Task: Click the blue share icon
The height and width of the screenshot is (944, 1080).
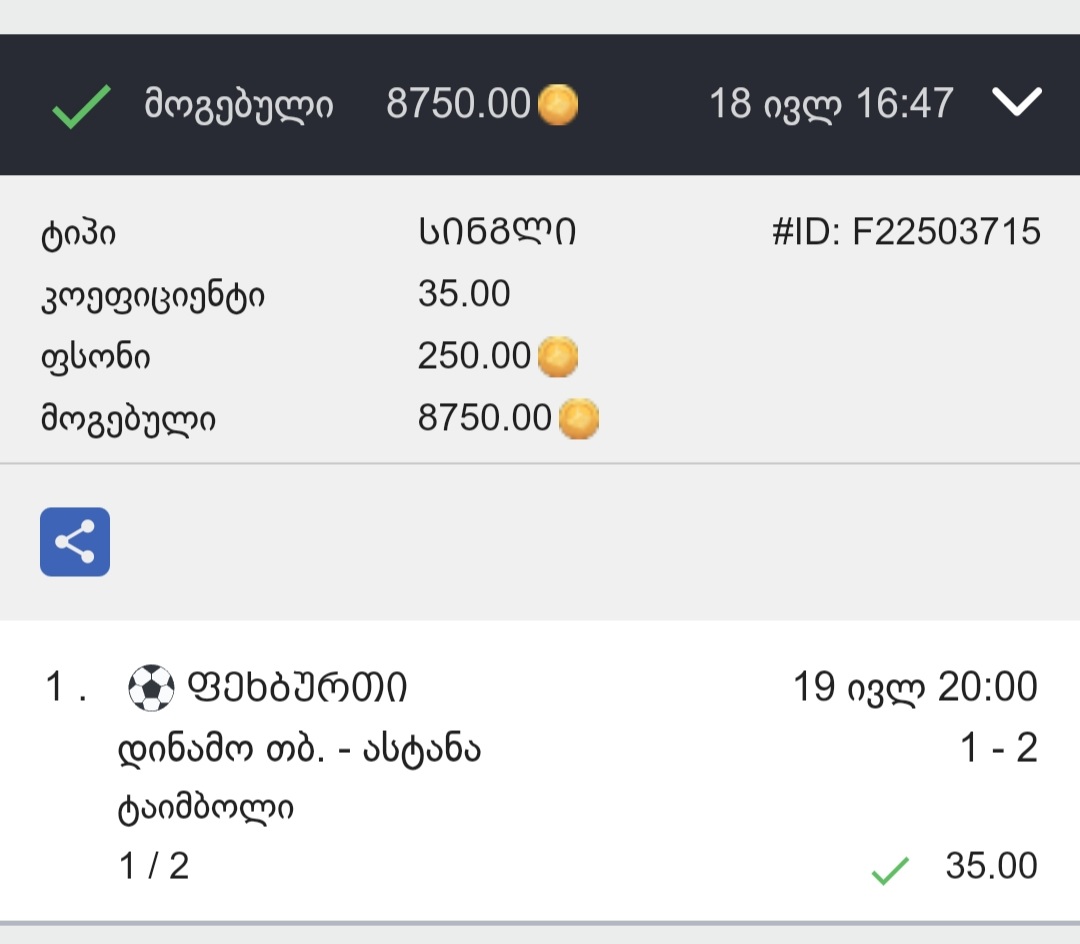Action: 75,542
